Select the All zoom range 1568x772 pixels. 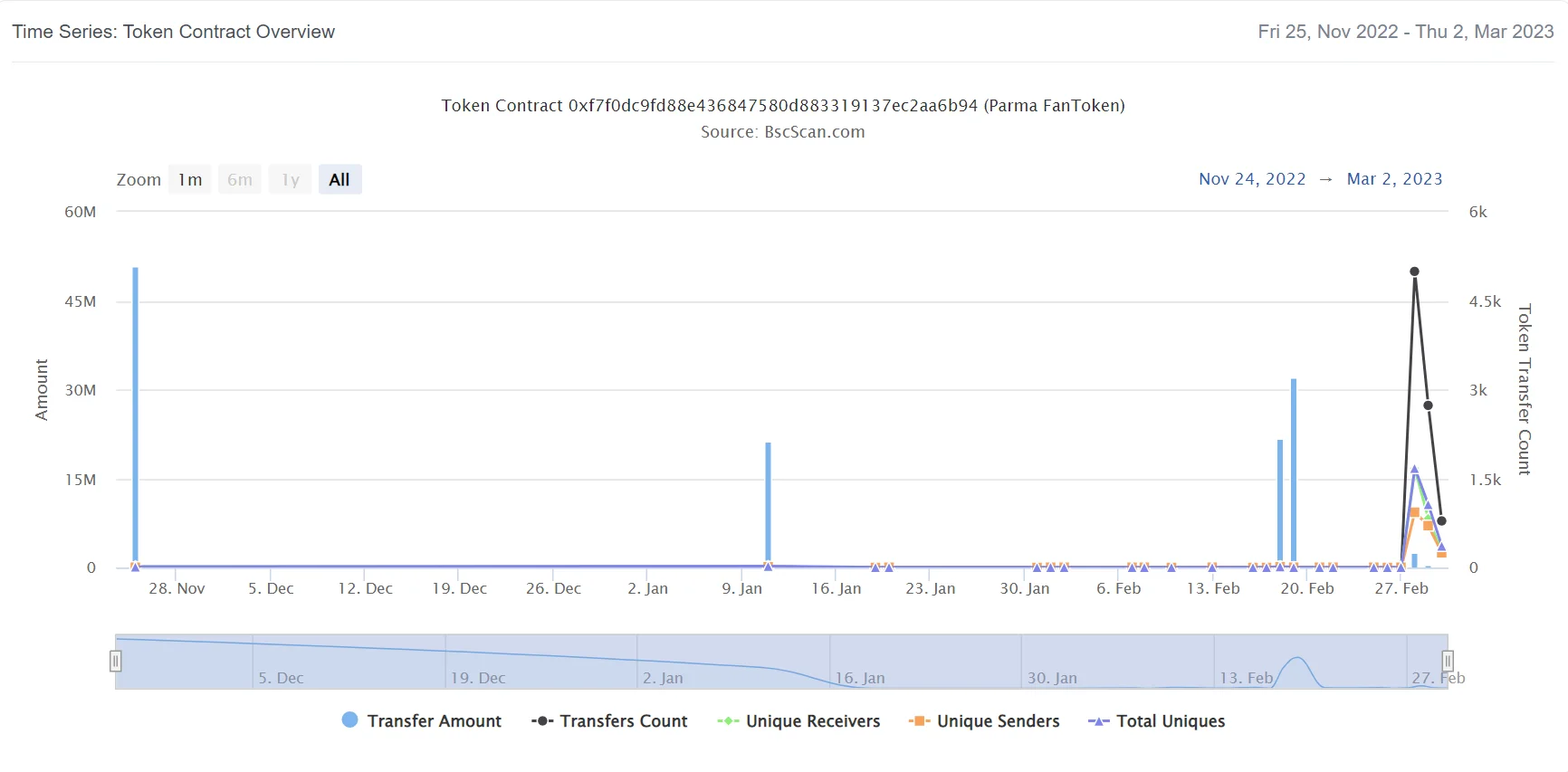pyautogui.click(x=339, y=179)
